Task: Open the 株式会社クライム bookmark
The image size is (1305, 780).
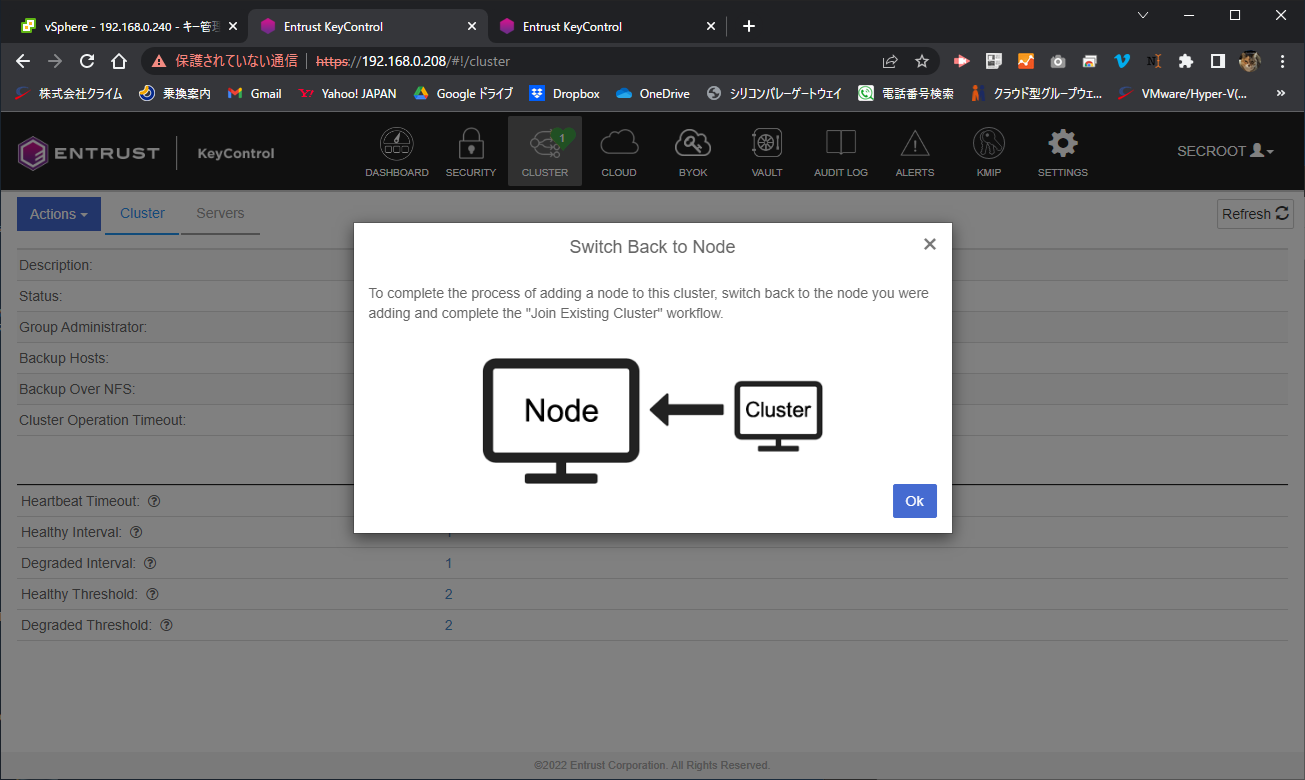Action: point(69,93)
